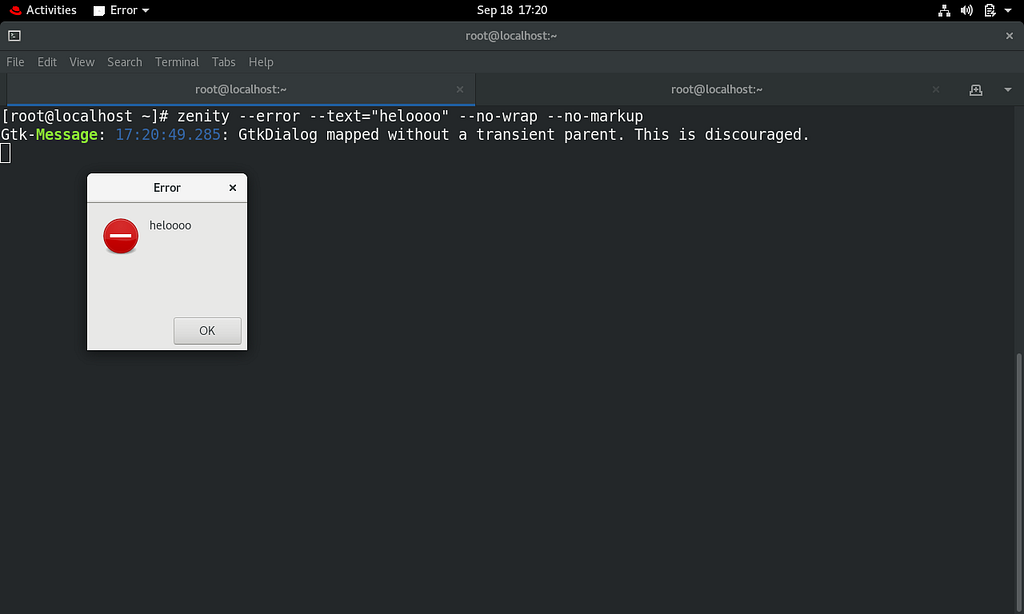Open the Tabs menu
Screen dimensions: 1024x614
(223, 62)
